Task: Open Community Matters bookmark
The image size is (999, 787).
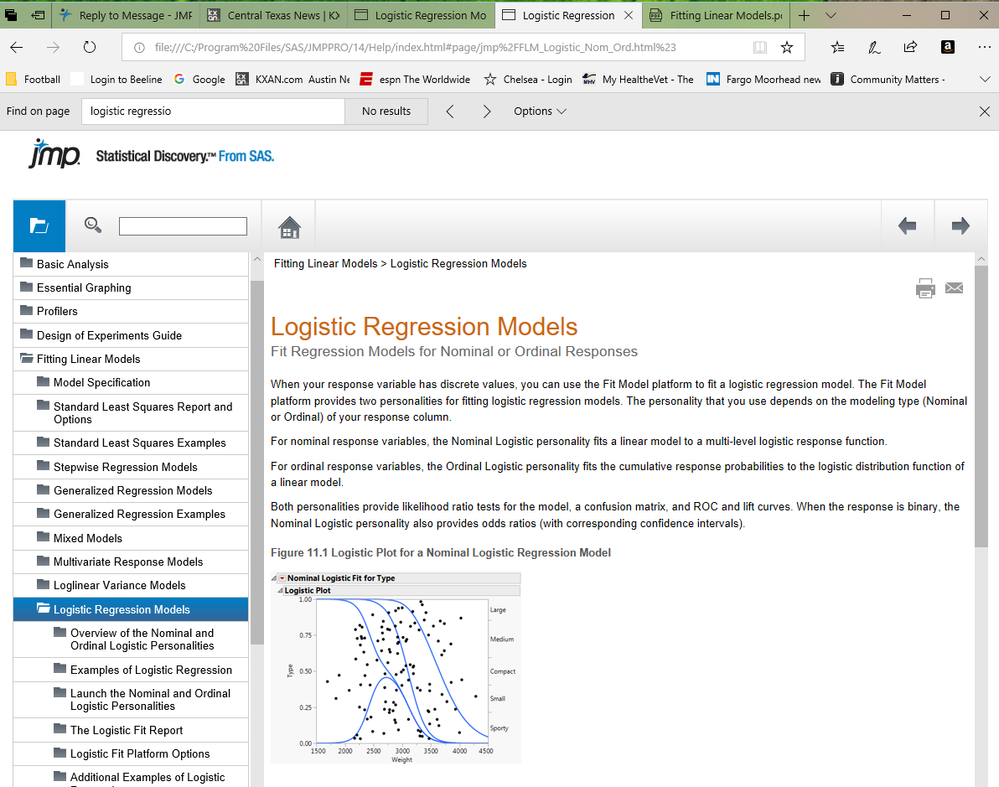Action: pyautogui.click(x=888, y=80)
